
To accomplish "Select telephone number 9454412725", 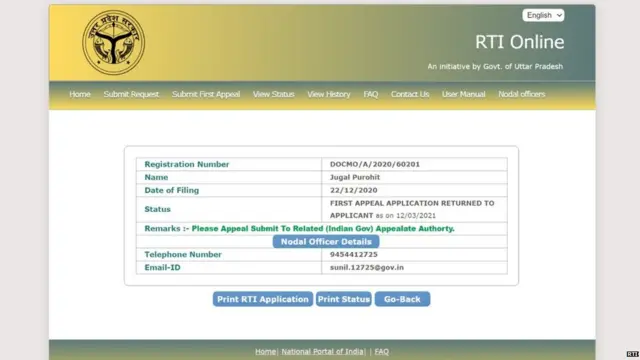I will [x=353, y=254].
